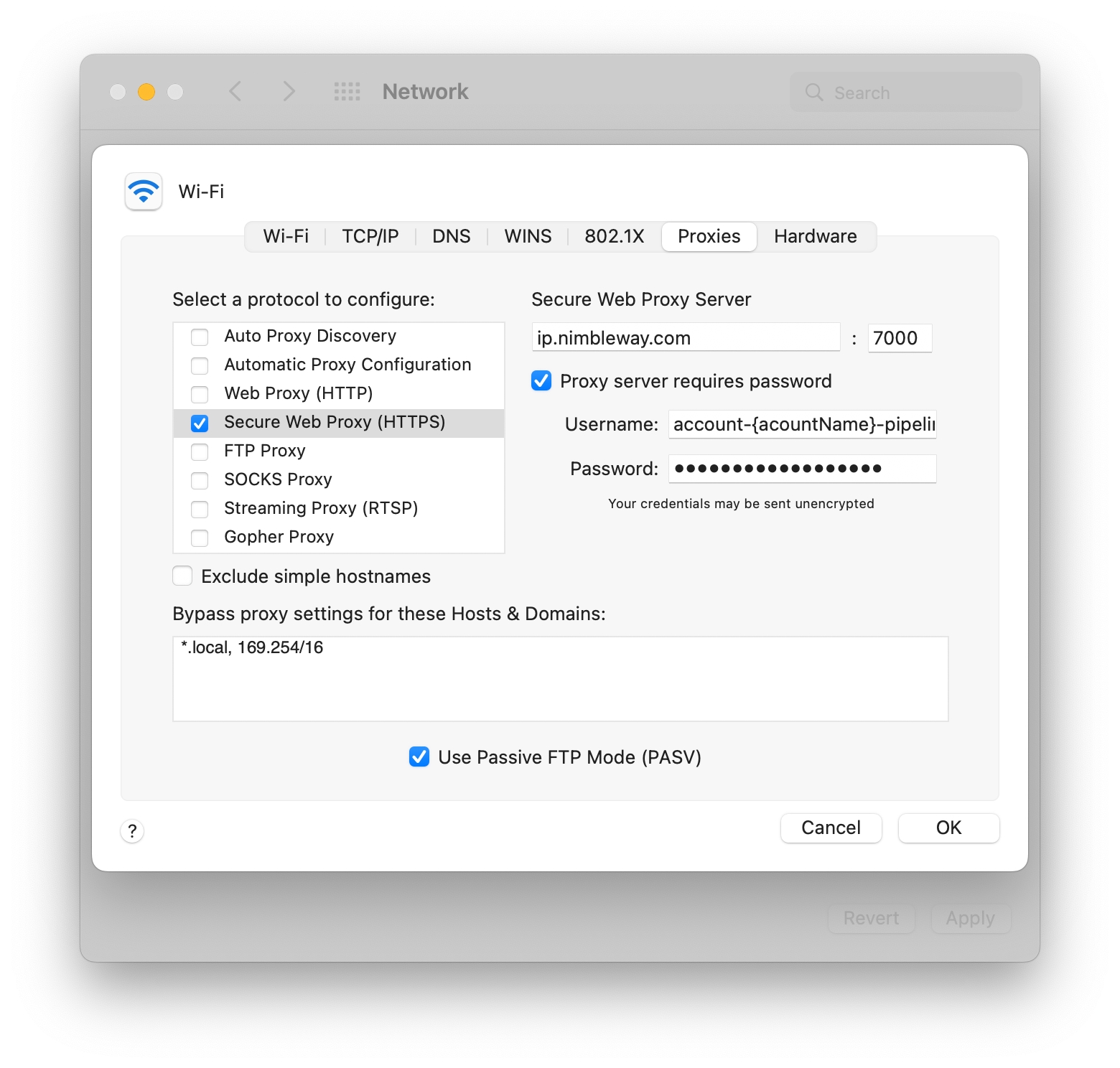The image size is (1120, 1068).
Task: Switch to the Hardware tab
Action: [x=815, y=237]
